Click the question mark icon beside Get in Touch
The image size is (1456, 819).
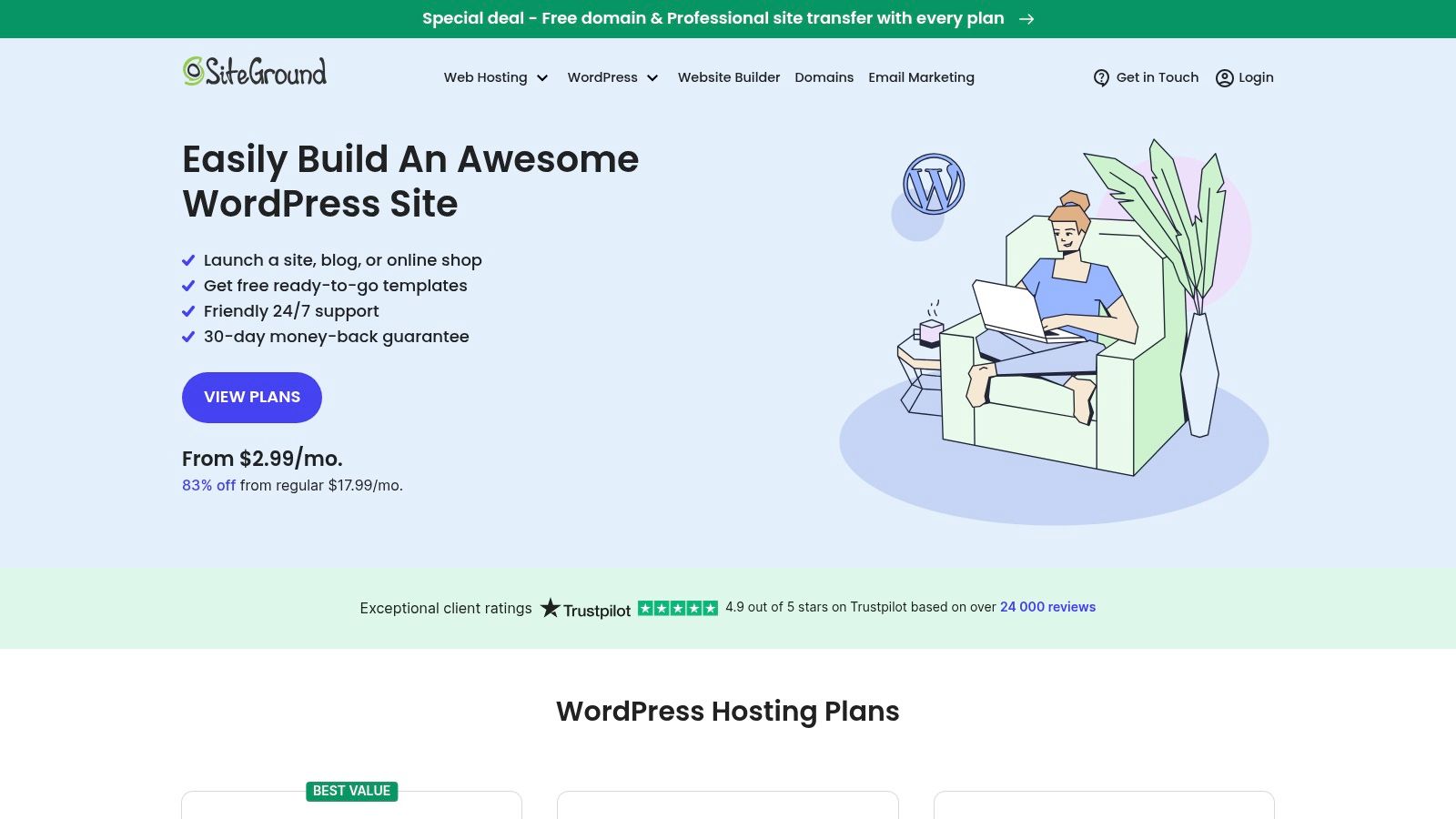(x=1101, y=77)
